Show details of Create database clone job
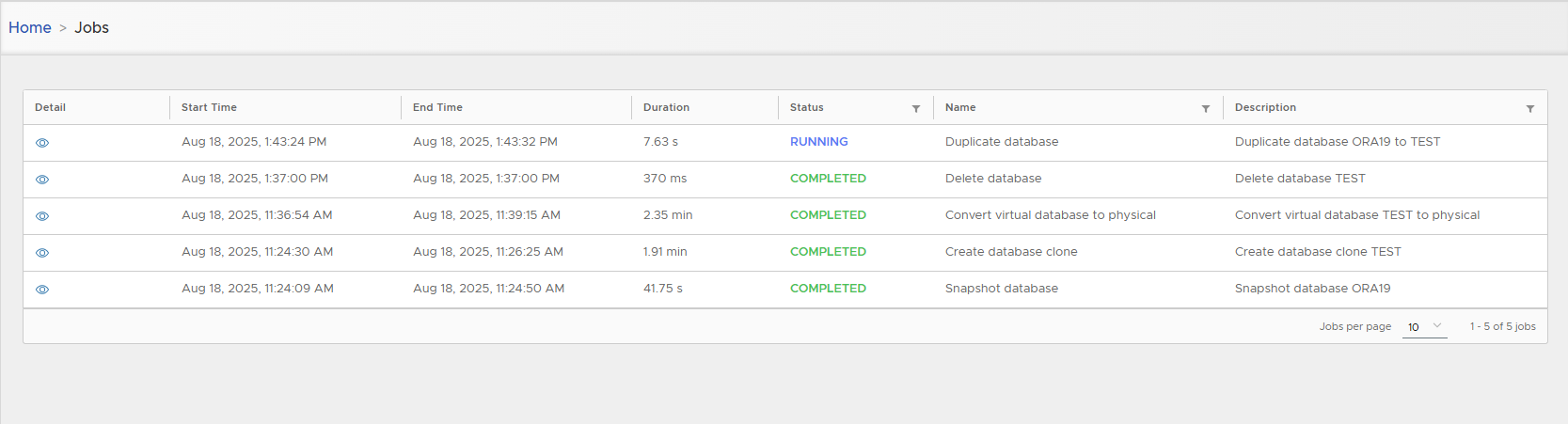The image size is (1568, 424). point(42,253)
